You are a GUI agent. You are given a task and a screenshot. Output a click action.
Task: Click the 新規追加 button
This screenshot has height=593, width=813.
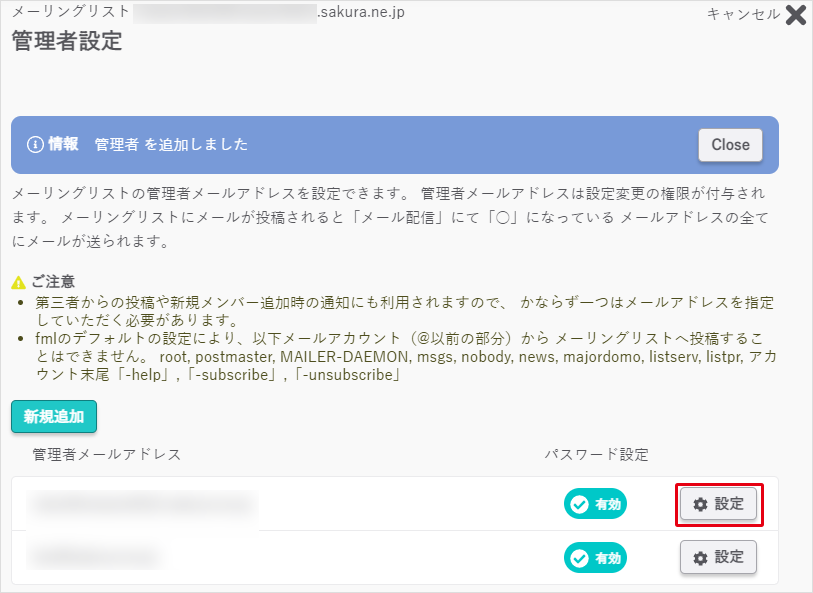53,417
